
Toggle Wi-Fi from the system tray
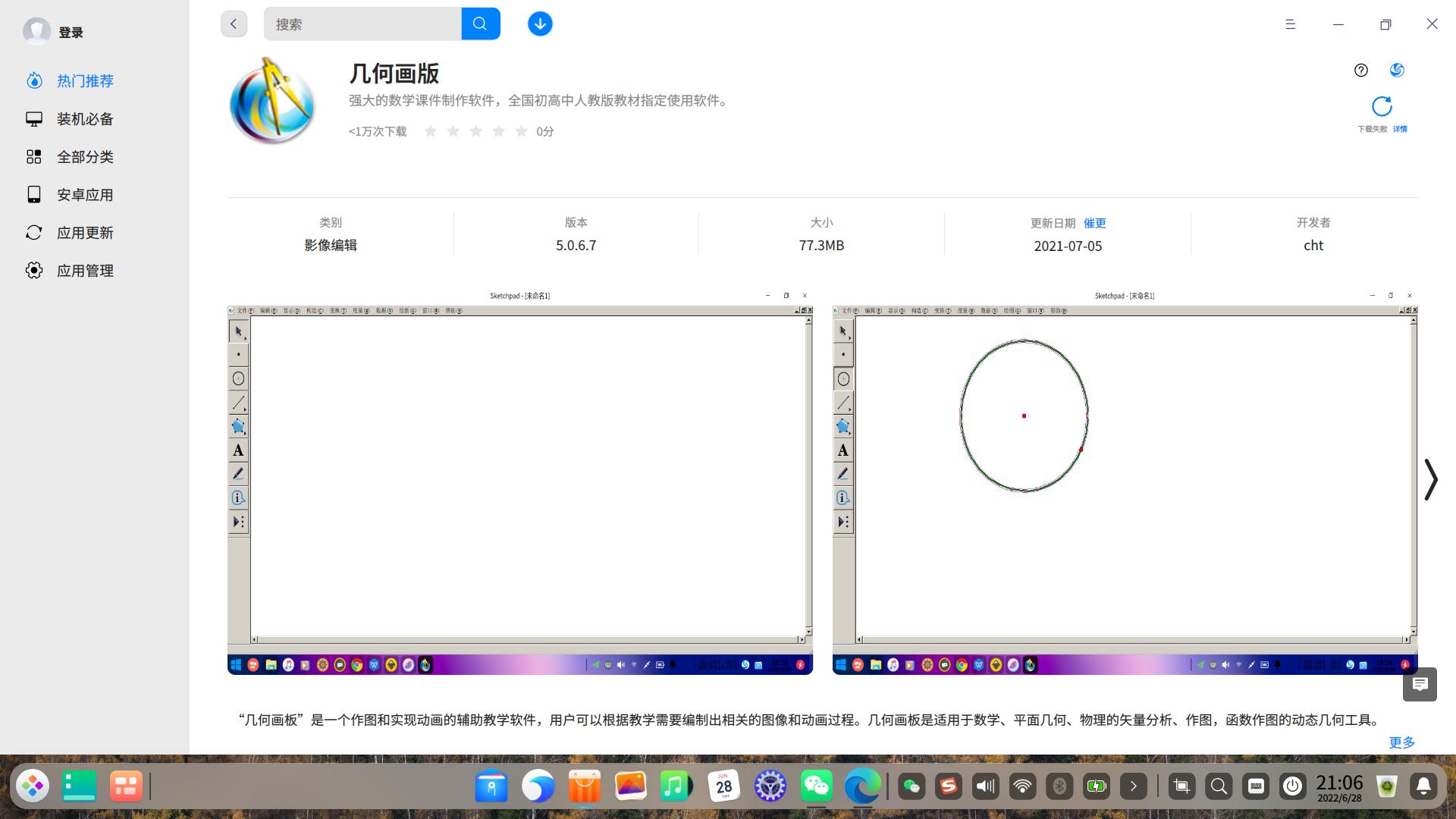[x=1022, y=786]
